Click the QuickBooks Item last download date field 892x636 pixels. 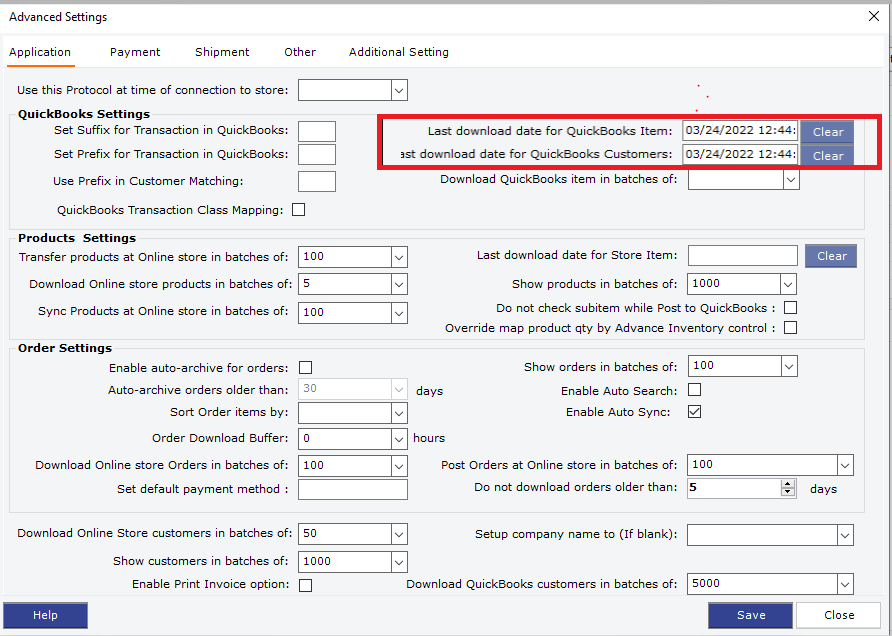coord(740,131)
